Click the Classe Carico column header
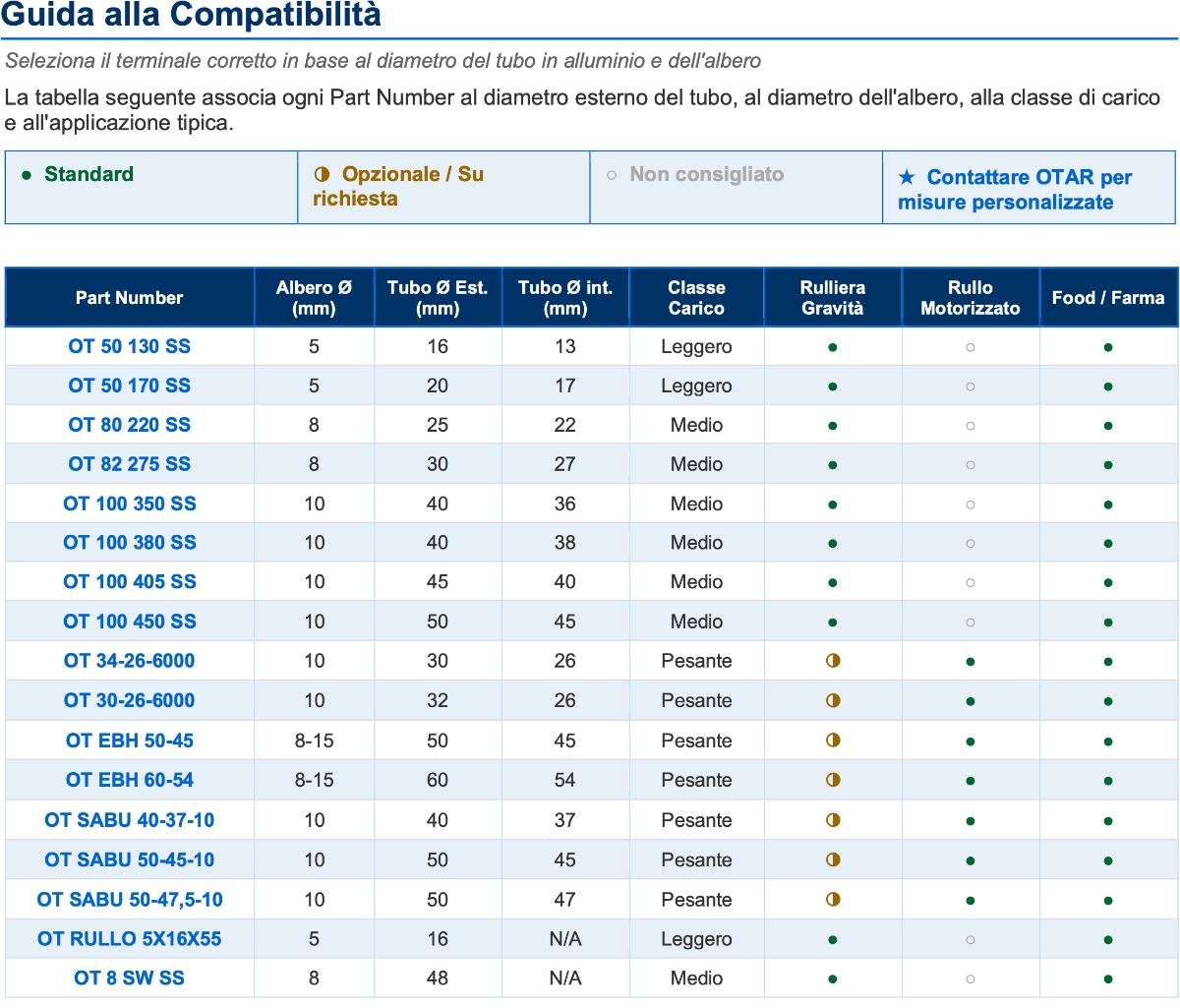This screenshot has height=1008, width=1180. tap(696, 297)
